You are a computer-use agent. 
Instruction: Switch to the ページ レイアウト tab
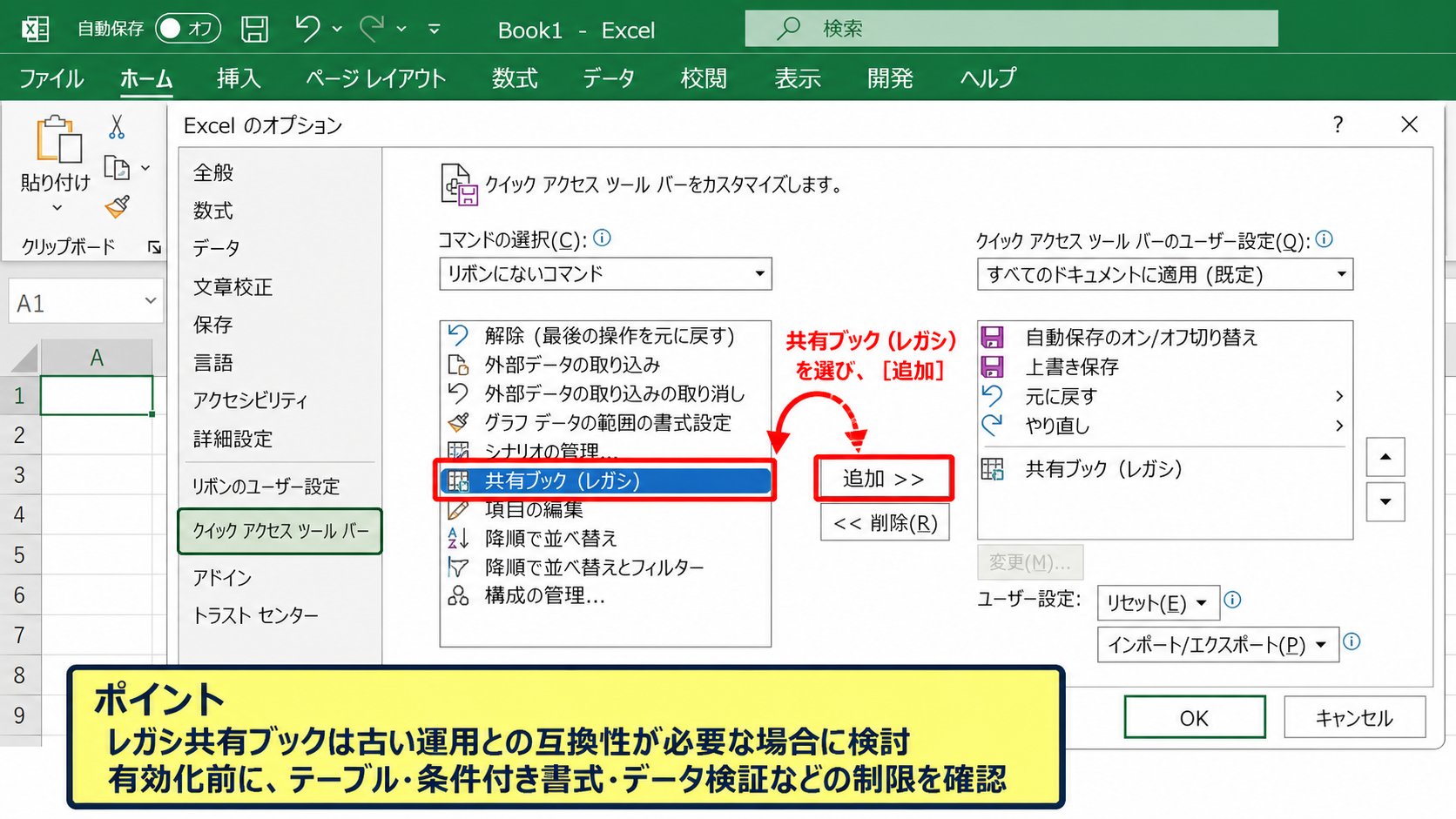(375, 78)
